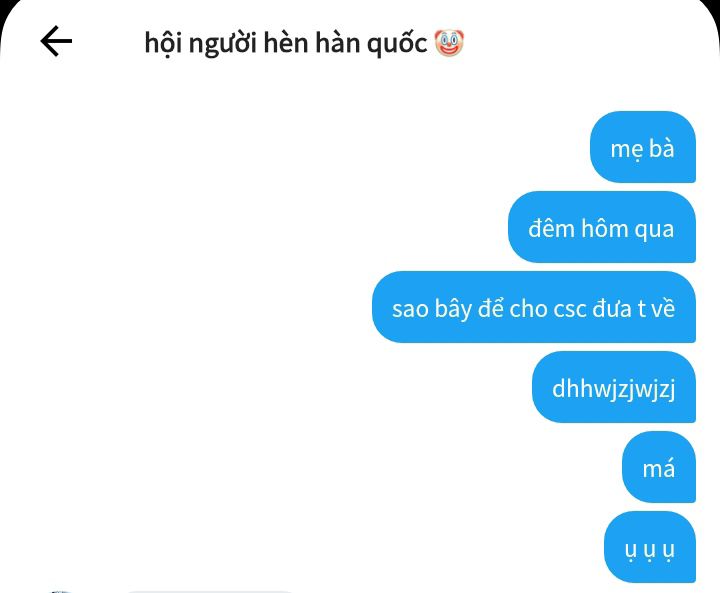Tap the partially visible incoming gray message
Screen dimensions: 720x593
pos(209,592)
